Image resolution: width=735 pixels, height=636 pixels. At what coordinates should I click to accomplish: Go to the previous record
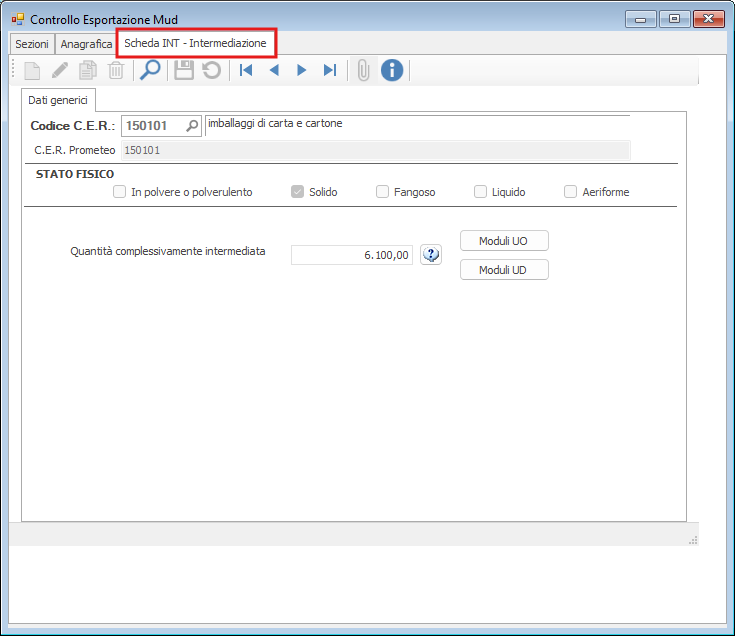(274, 70)
